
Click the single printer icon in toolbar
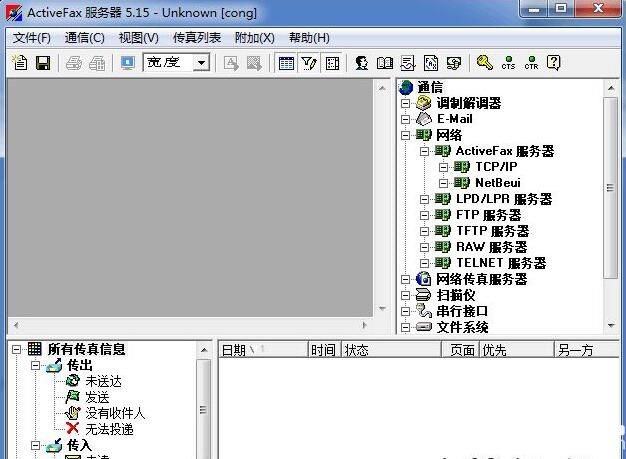point(74,63)
